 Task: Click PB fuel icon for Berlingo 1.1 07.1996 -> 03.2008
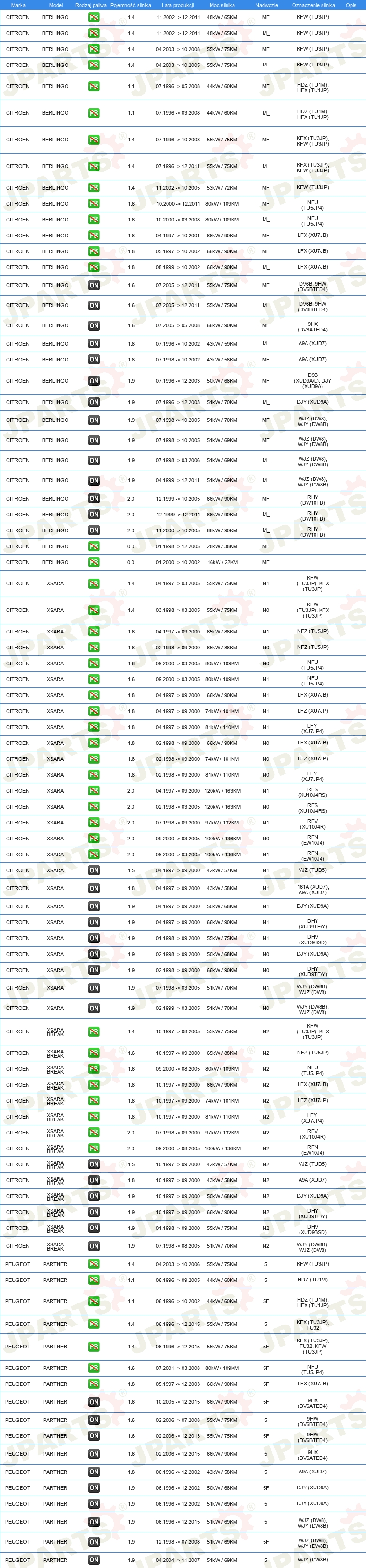pyautogui.click(x=94, y=113)
